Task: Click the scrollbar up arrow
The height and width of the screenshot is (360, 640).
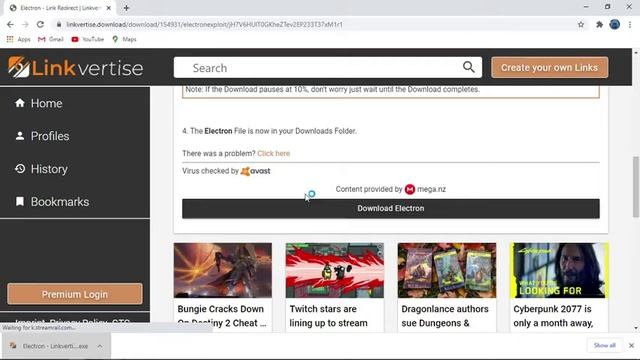Action: [x=636, y=53]
